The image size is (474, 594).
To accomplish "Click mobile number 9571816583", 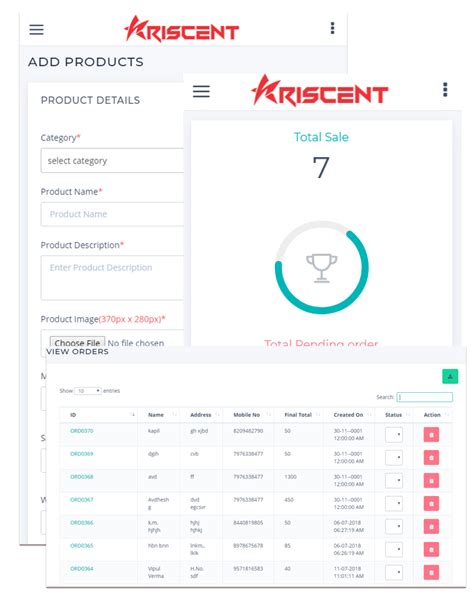I will [248, 569].
